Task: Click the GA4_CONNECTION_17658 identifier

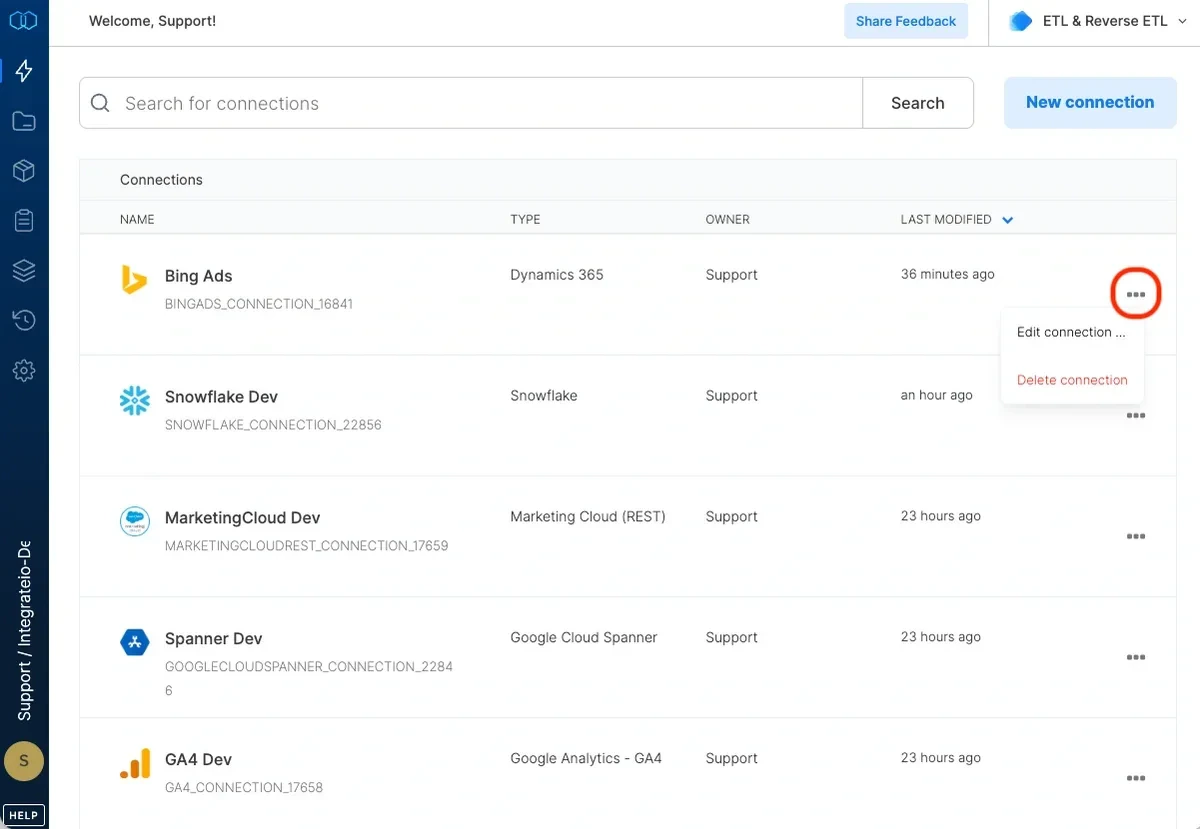Action: pyautogui.click(x=244, y=788)
